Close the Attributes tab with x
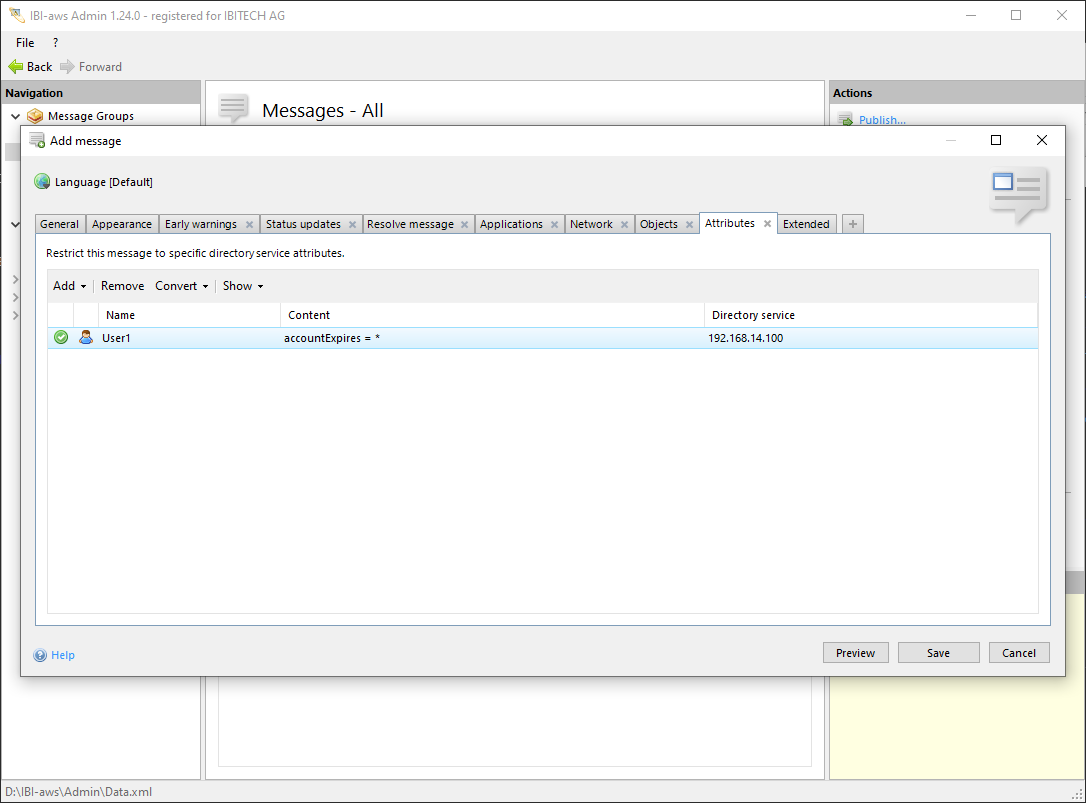This screenshot has width=1086, height=803. click(x=768, y=224)
